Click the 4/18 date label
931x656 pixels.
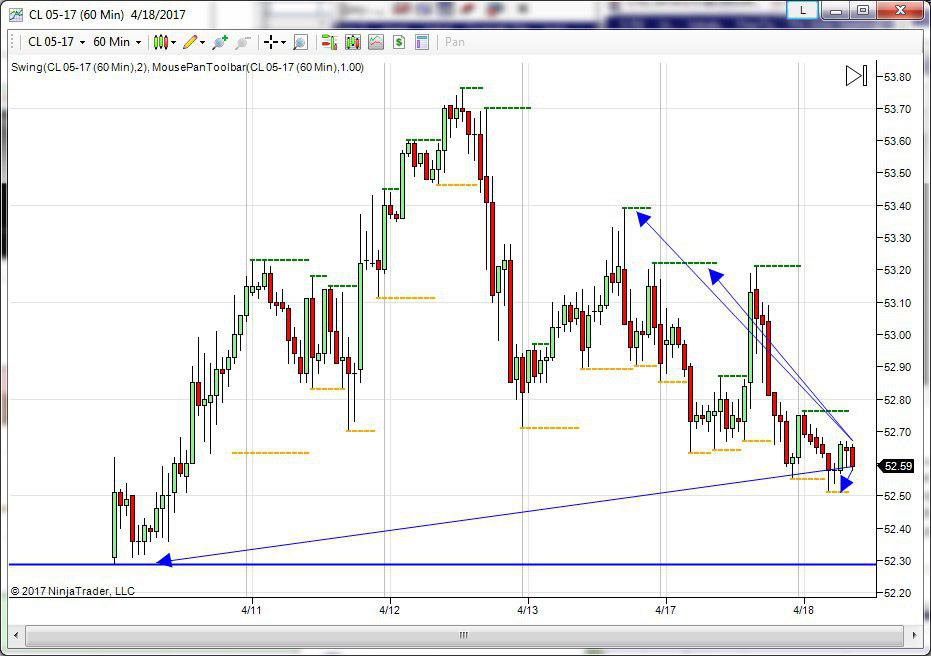(803, 610)
